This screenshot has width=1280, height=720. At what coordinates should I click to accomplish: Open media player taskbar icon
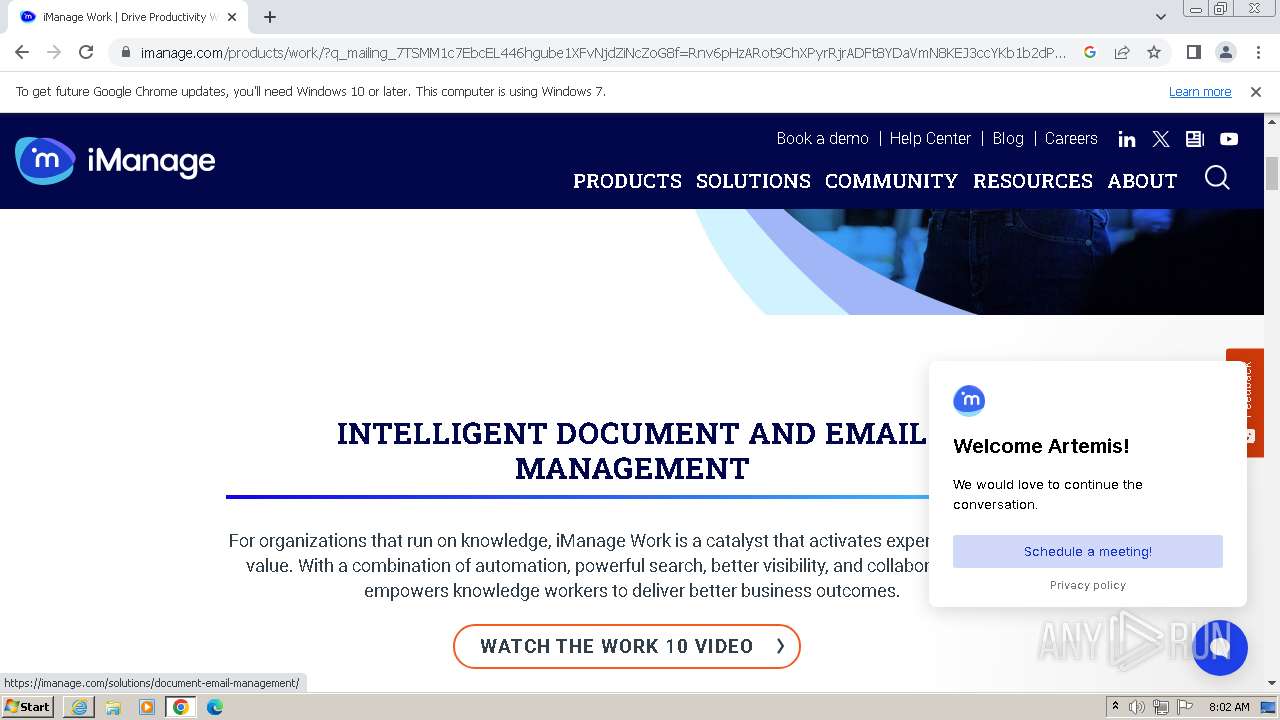(x=147, y=707)
